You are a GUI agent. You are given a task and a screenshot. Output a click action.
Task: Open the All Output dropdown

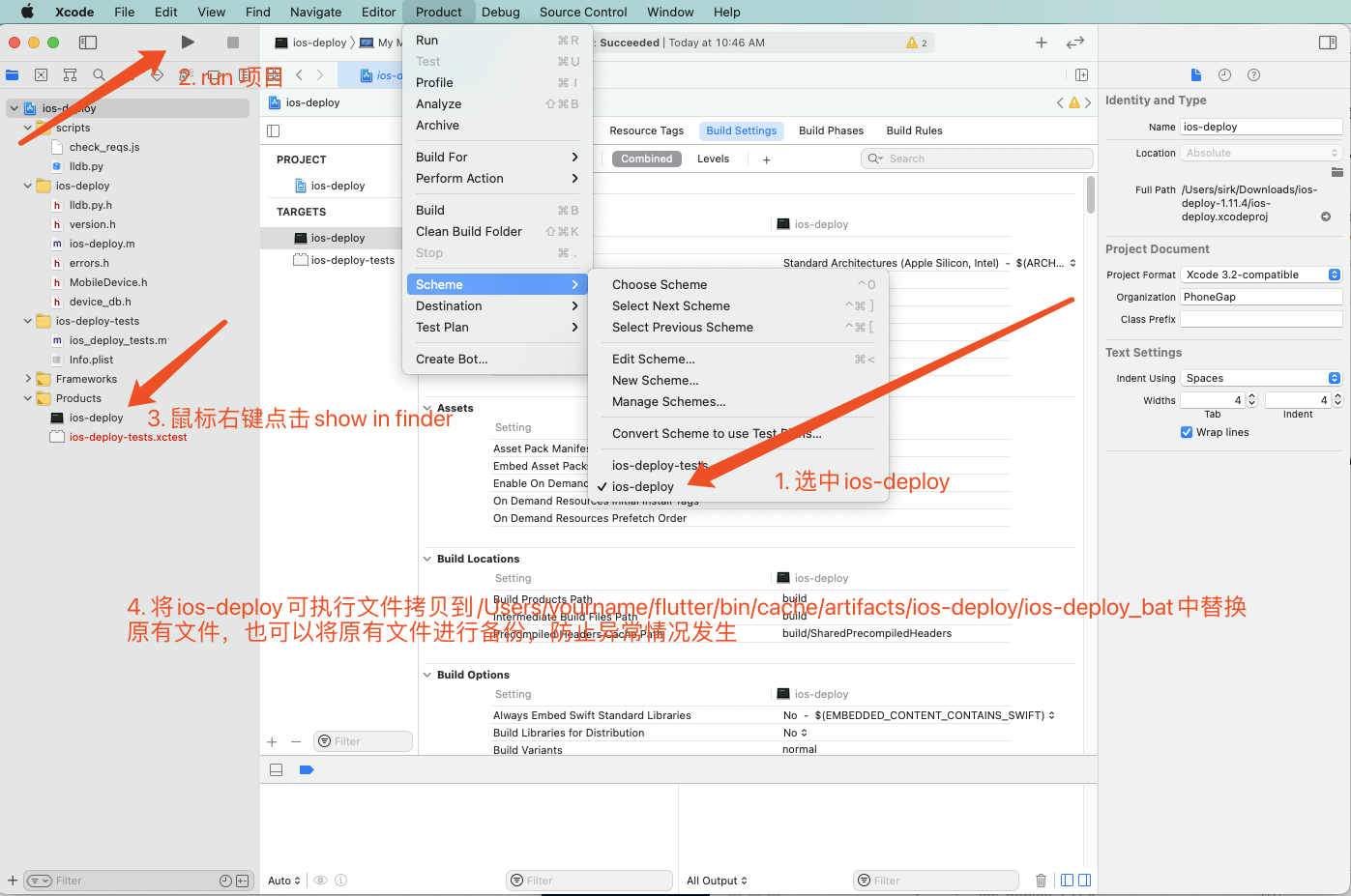point(717,881)
